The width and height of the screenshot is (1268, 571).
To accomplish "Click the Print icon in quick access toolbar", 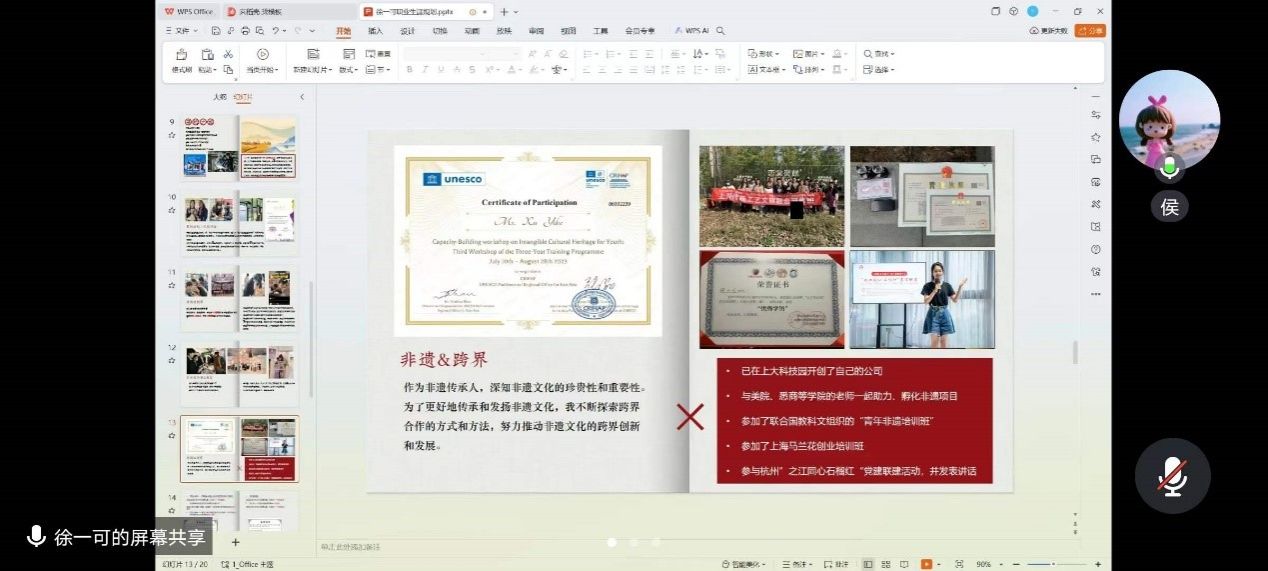I will tap(244, 31).
